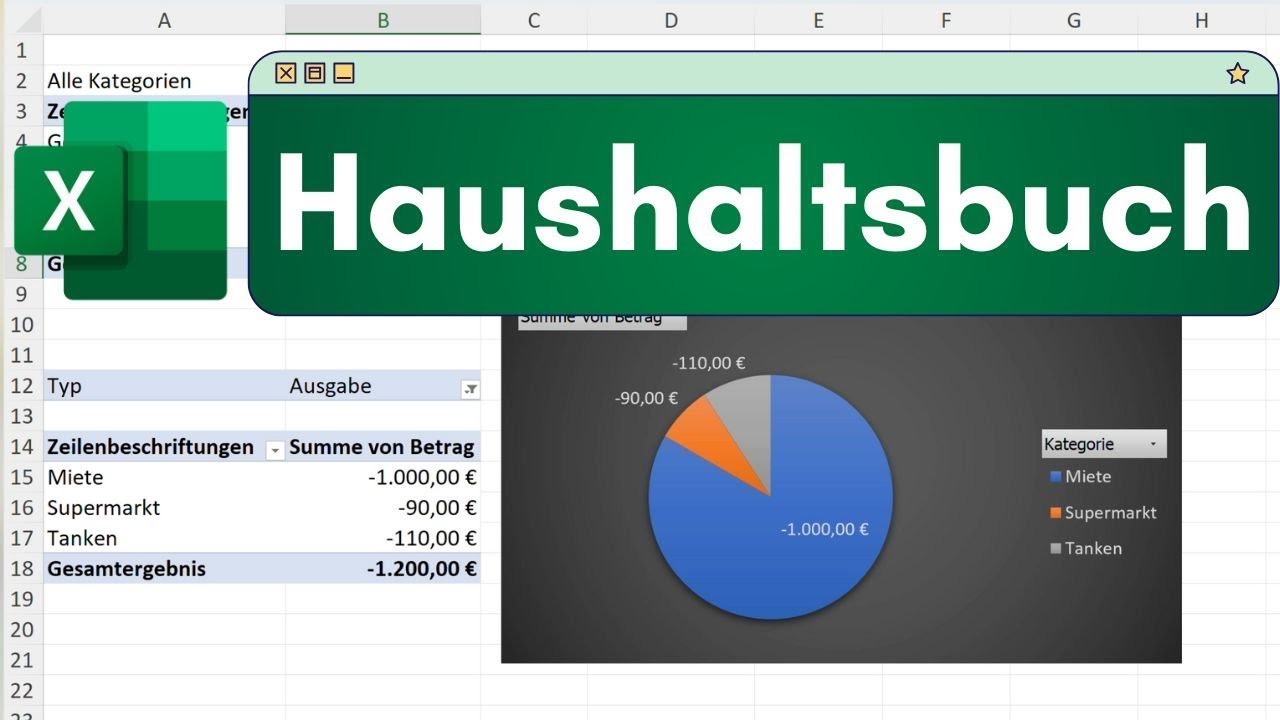Select row 20 header
Viewport: 1280px width, 720px height.
pos(22,630)
